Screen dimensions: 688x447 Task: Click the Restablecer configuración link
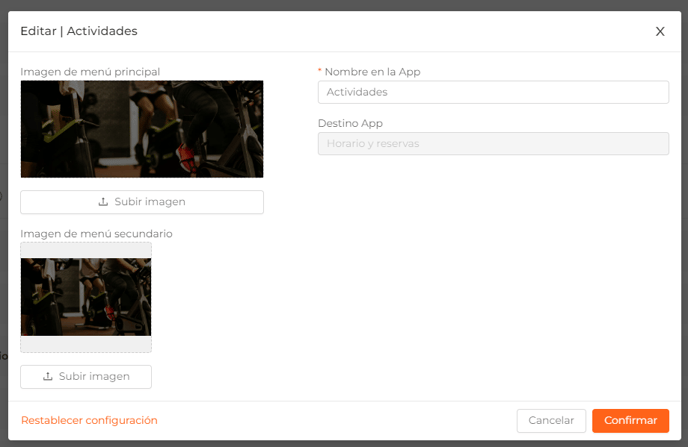point(89,420)
